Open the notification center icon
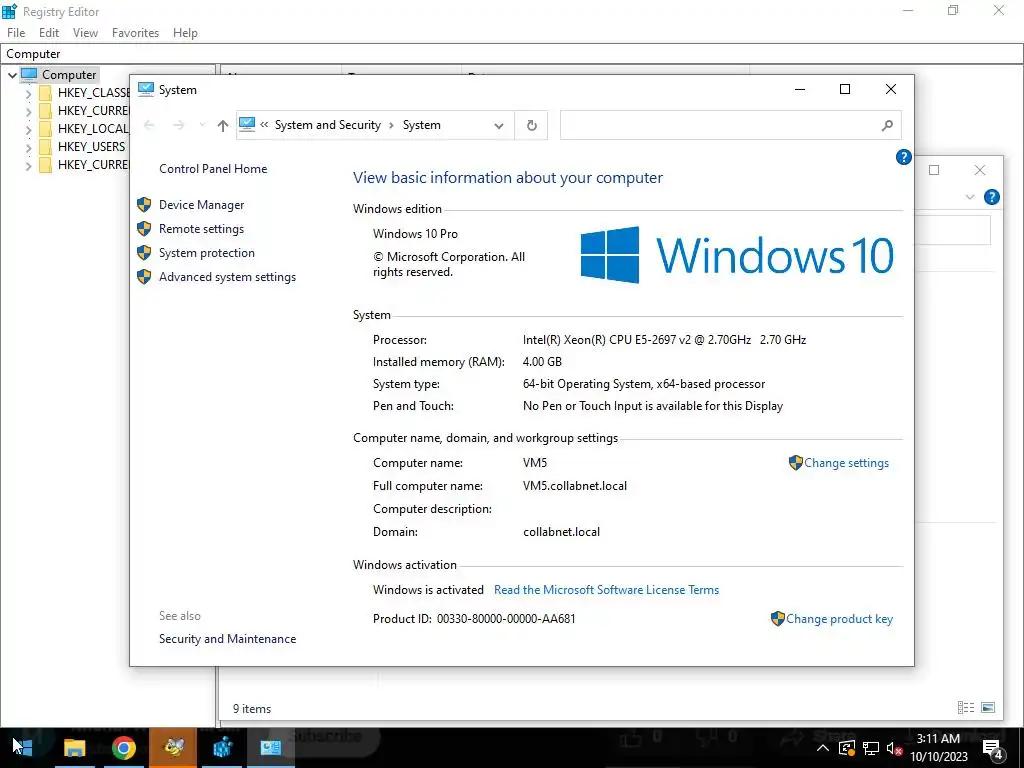 [993, 748]
